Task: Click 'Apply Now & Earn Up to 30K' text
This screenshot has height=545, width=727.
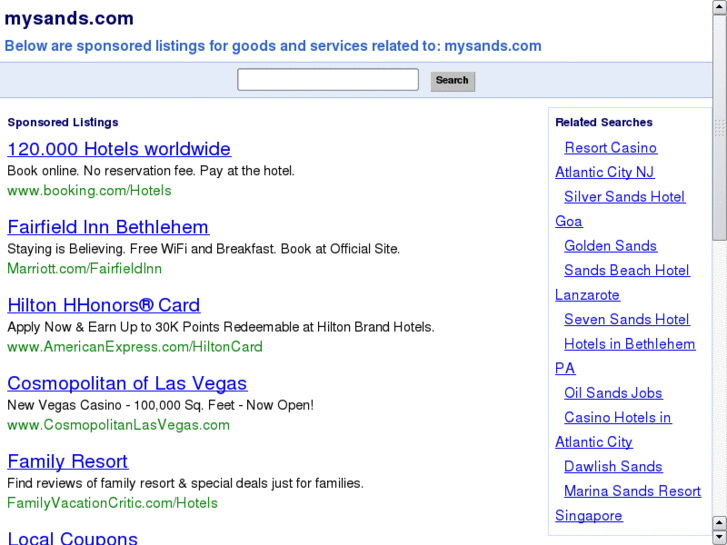Action: coord(221,327)
